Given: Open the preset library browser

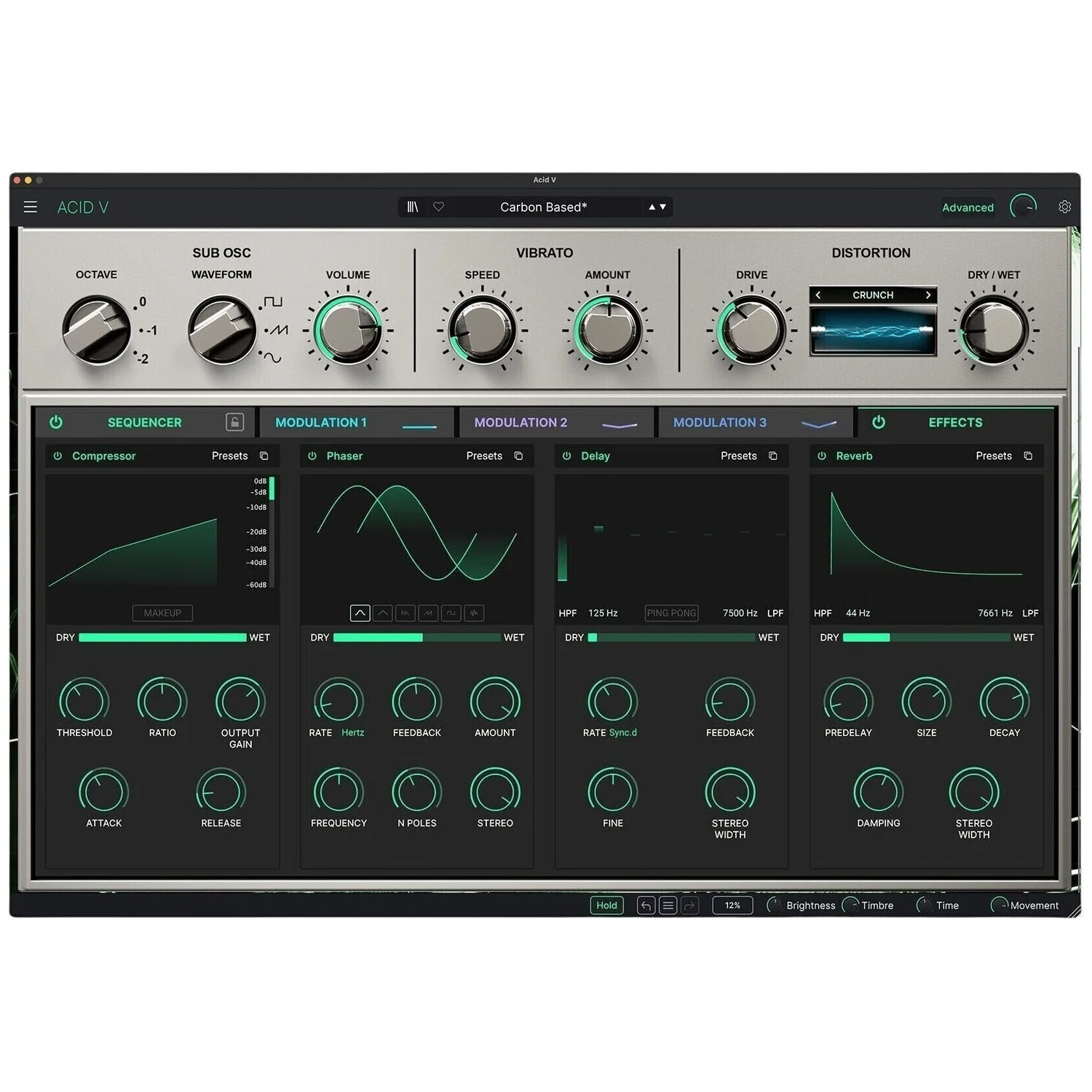Looking at the screenshot, I should [x=413, y=207].
